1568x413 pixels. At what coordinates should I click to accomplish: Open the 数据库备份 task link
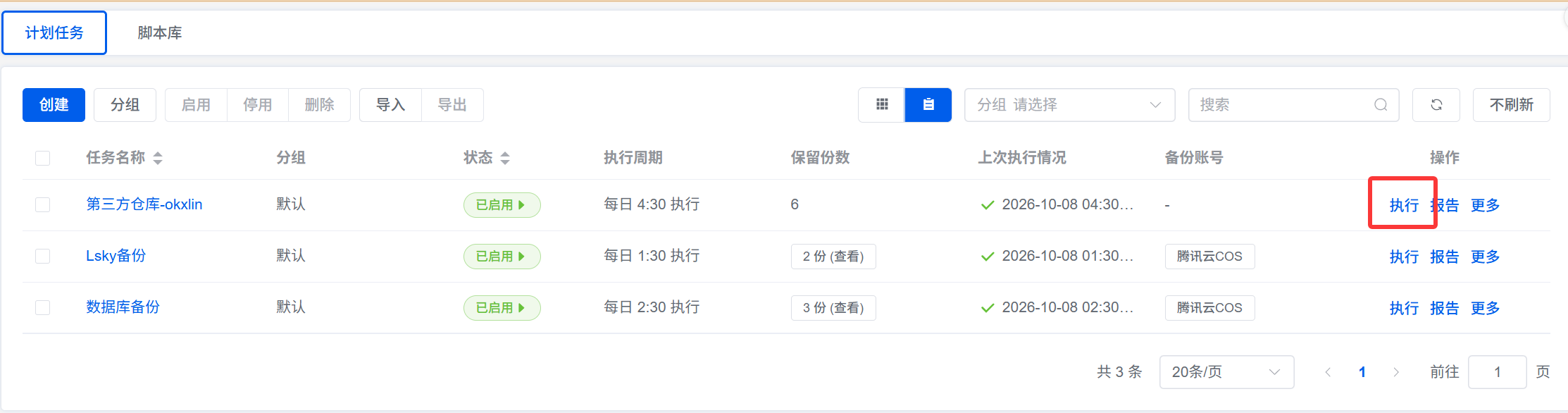coord(123,307)
